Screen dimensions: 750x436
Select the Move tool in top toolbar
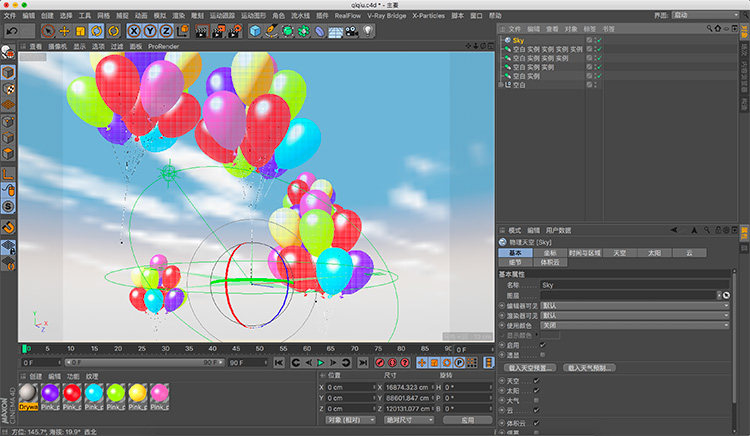click(64, 31)
